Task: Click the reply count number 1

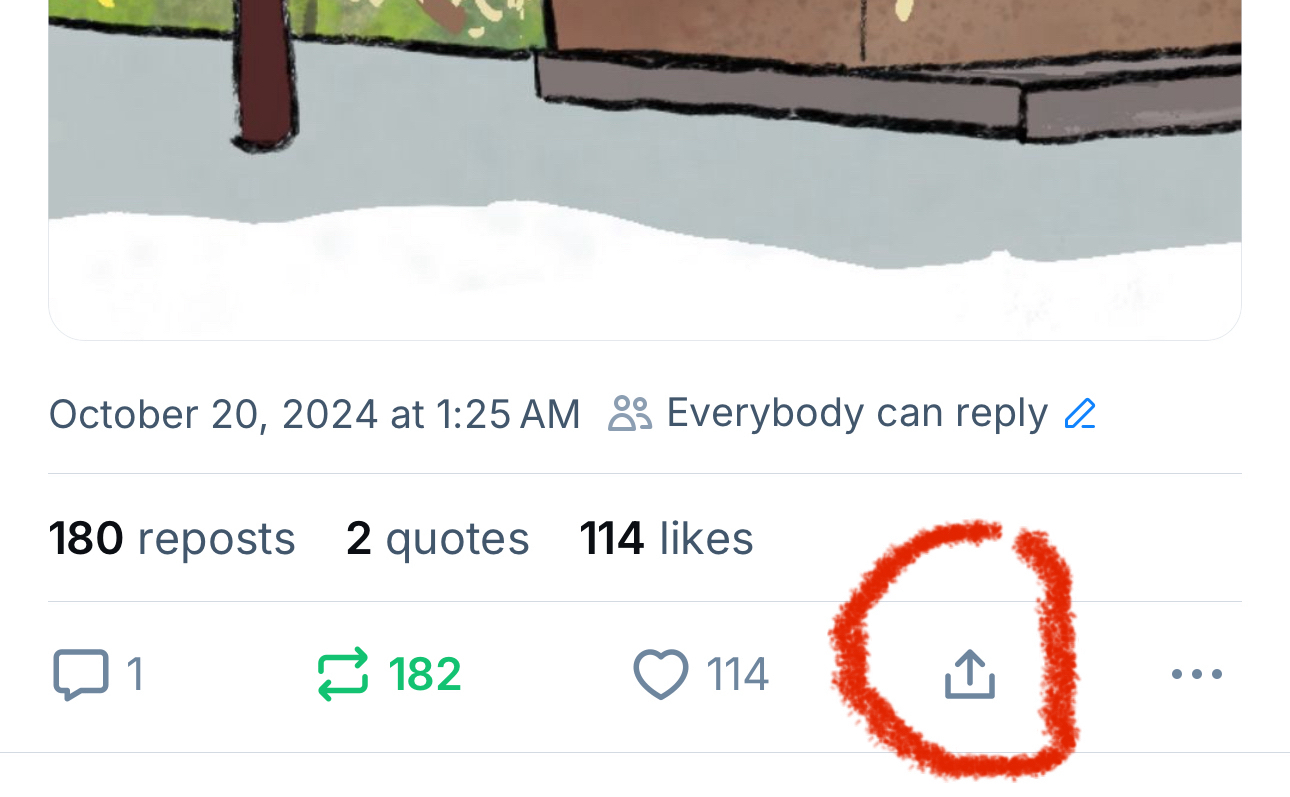Action: click(x=135, y=674)
